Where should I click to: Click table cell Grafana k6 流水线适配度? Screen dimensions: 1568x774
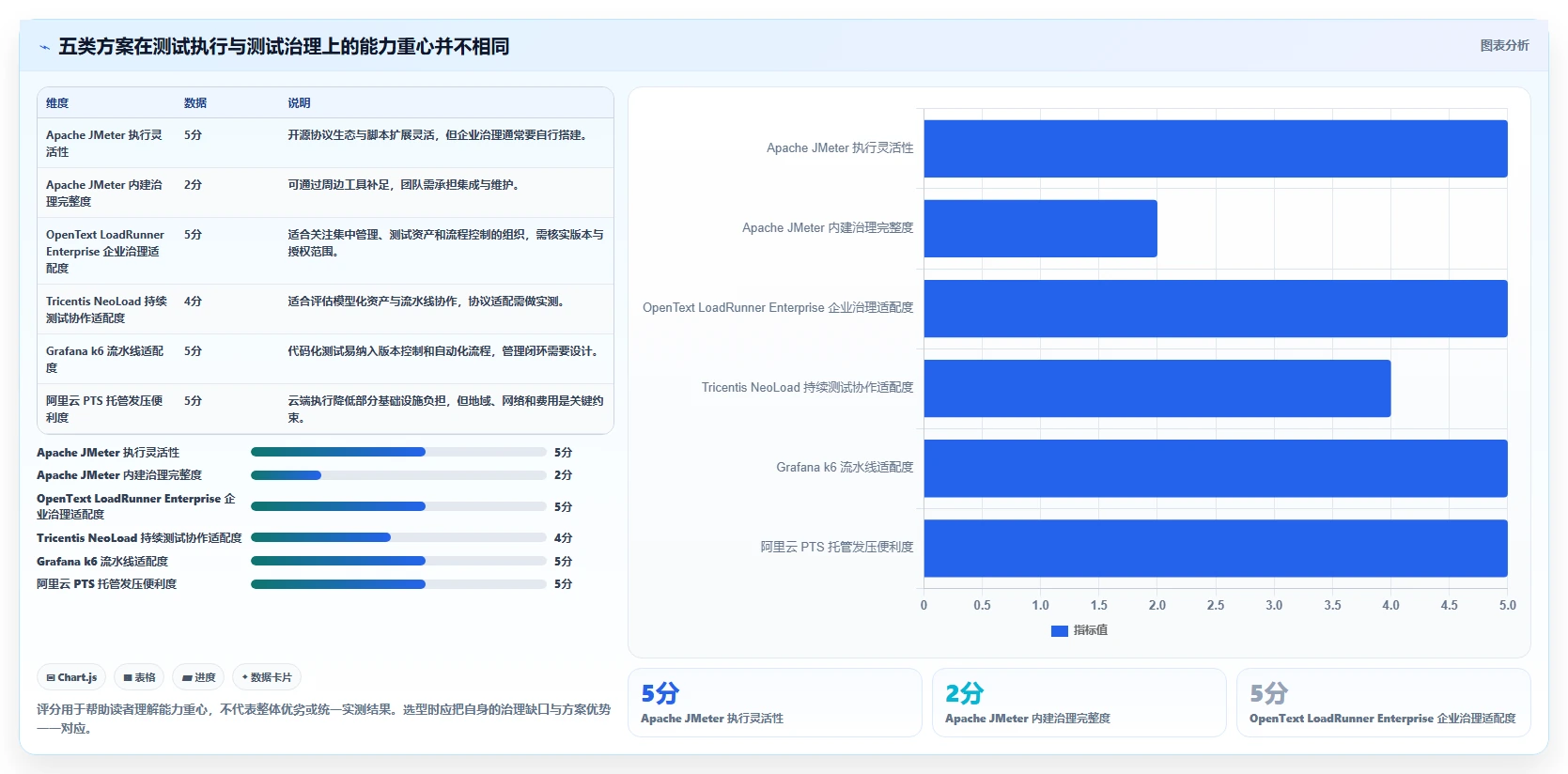[105, 359]
